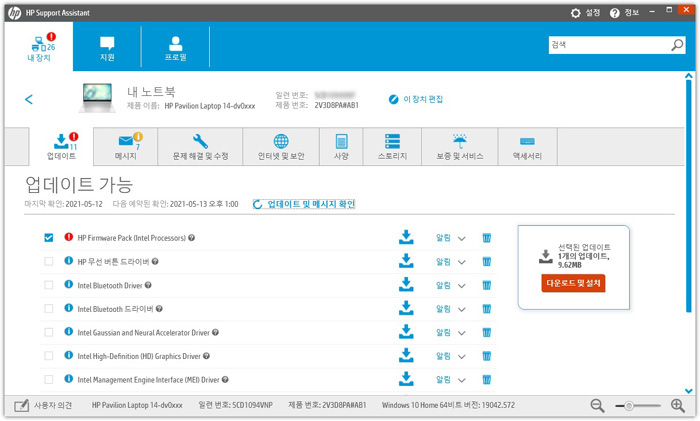
Task: Click the laptop thumbnail image
Action: [98, 97]
